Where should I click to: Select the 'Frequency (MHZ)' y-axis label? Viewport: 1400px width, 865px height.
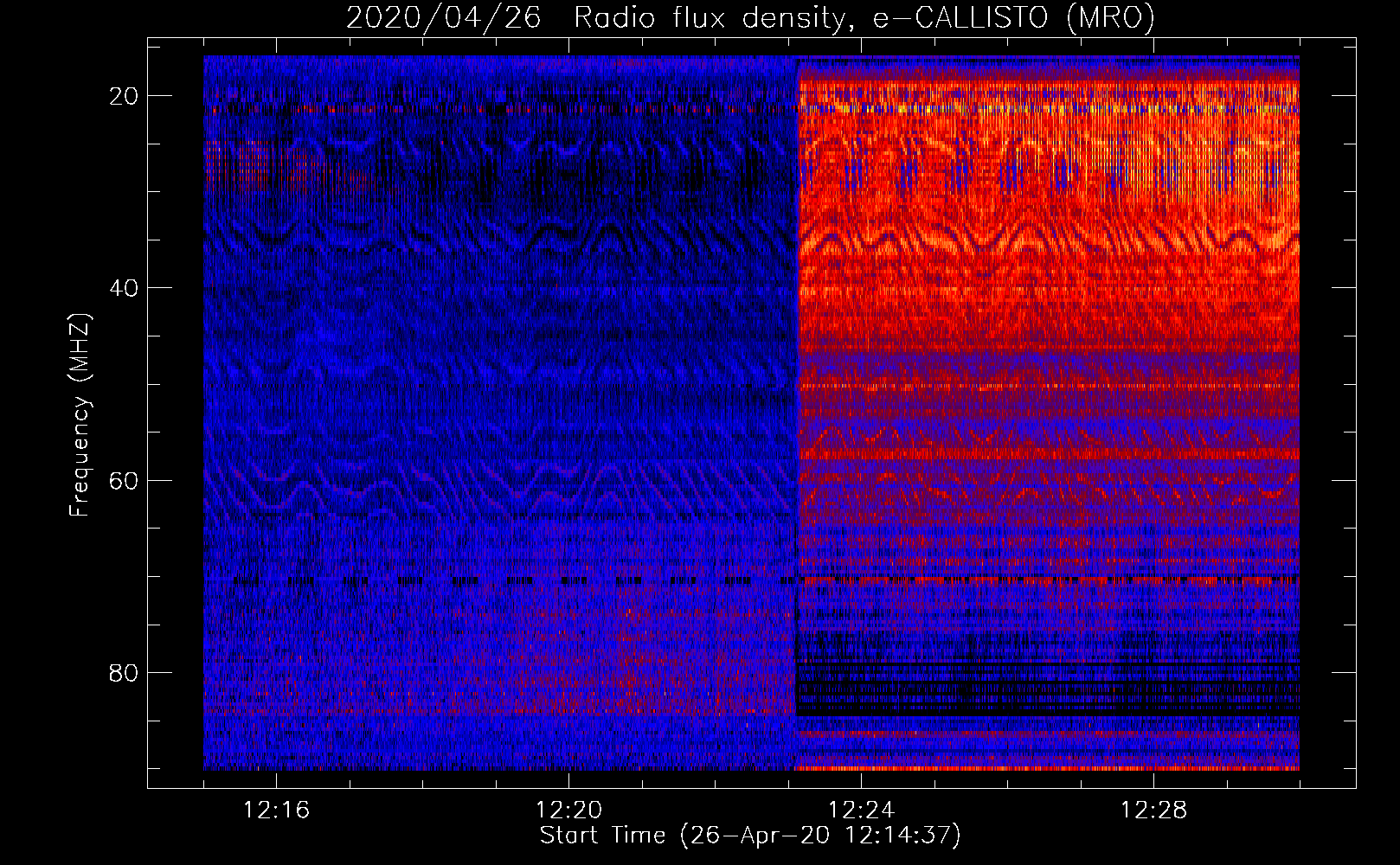[x=79, y=414]
